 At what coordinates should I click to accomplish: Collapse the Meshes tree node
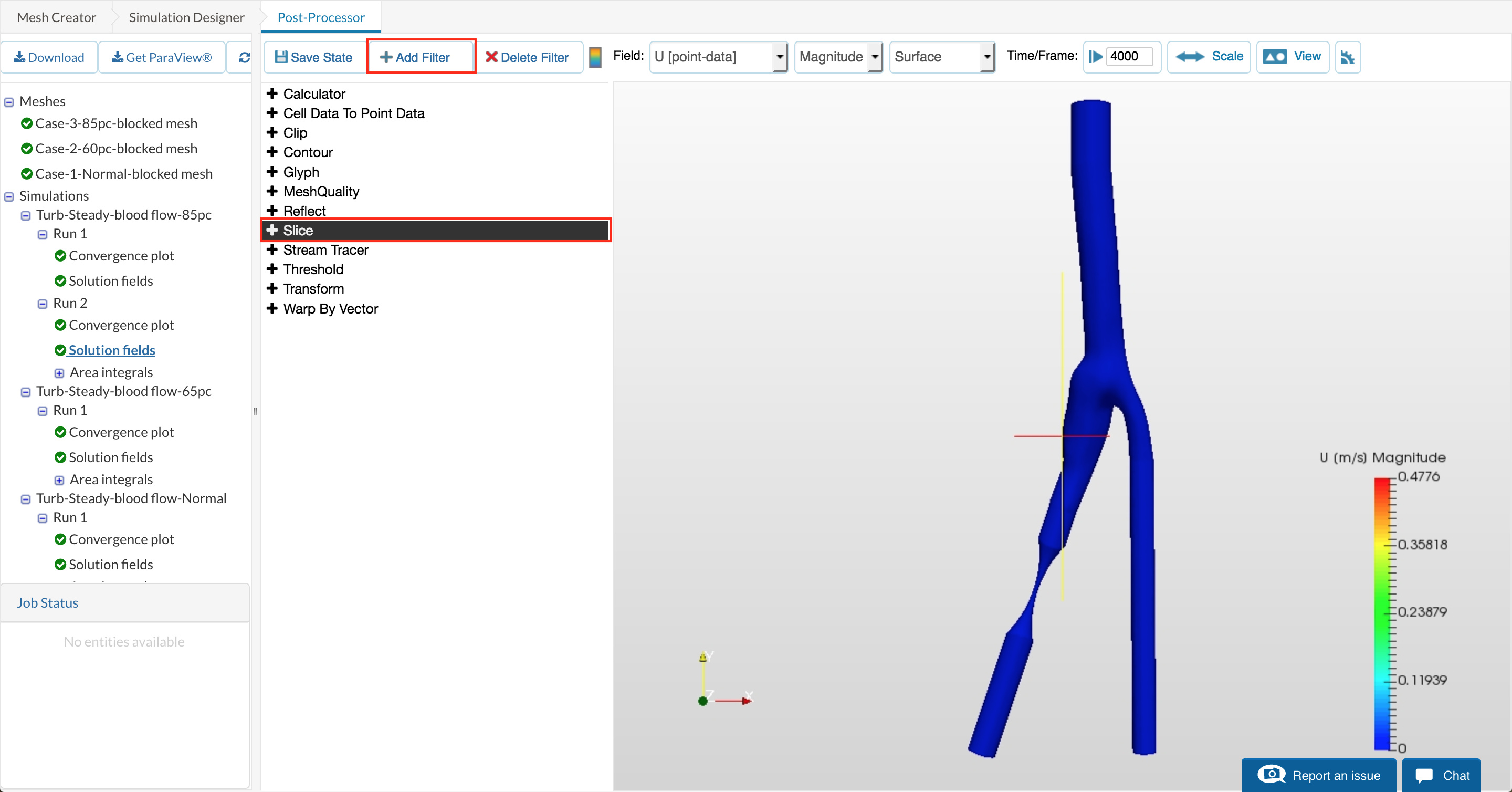coord(9,102)
